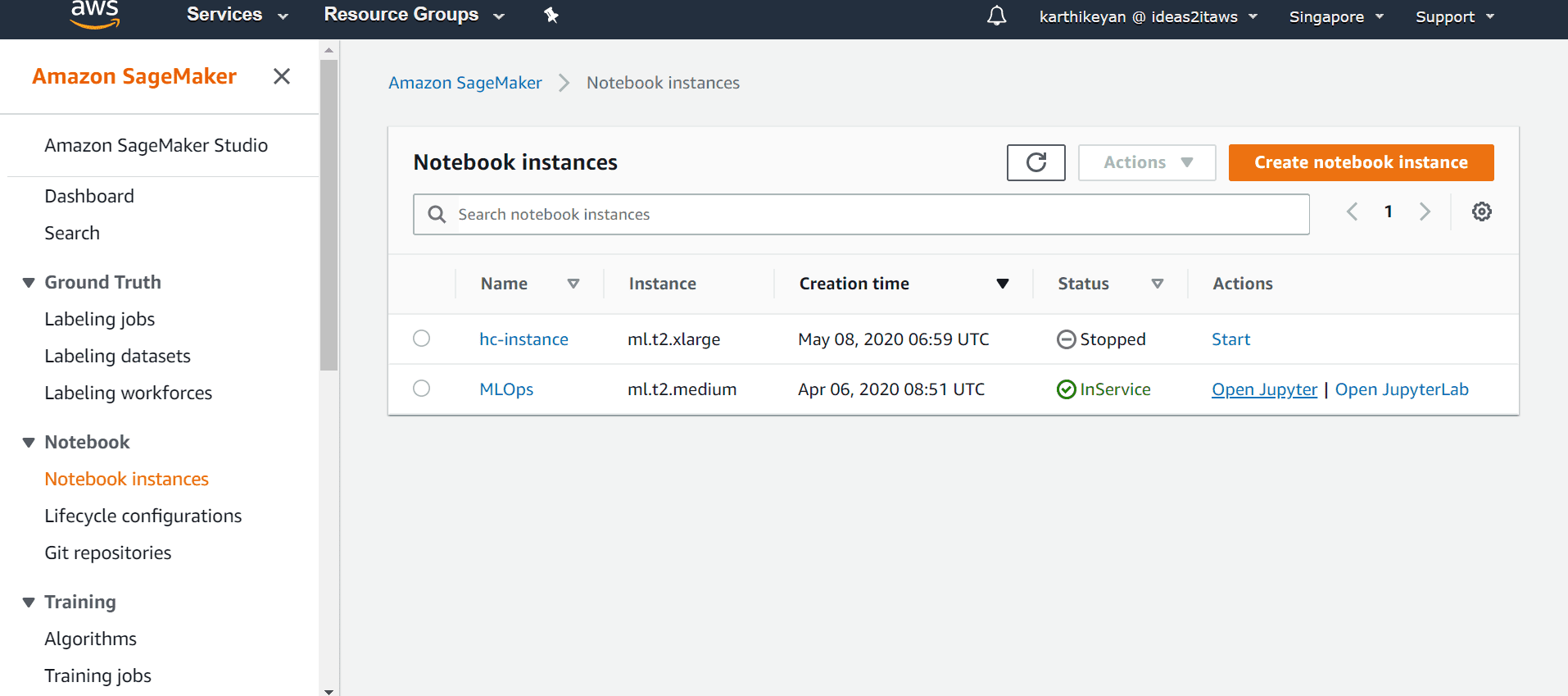
Task: Click the Instance column header
Action: pyautogui.click(x=662, y=284)
